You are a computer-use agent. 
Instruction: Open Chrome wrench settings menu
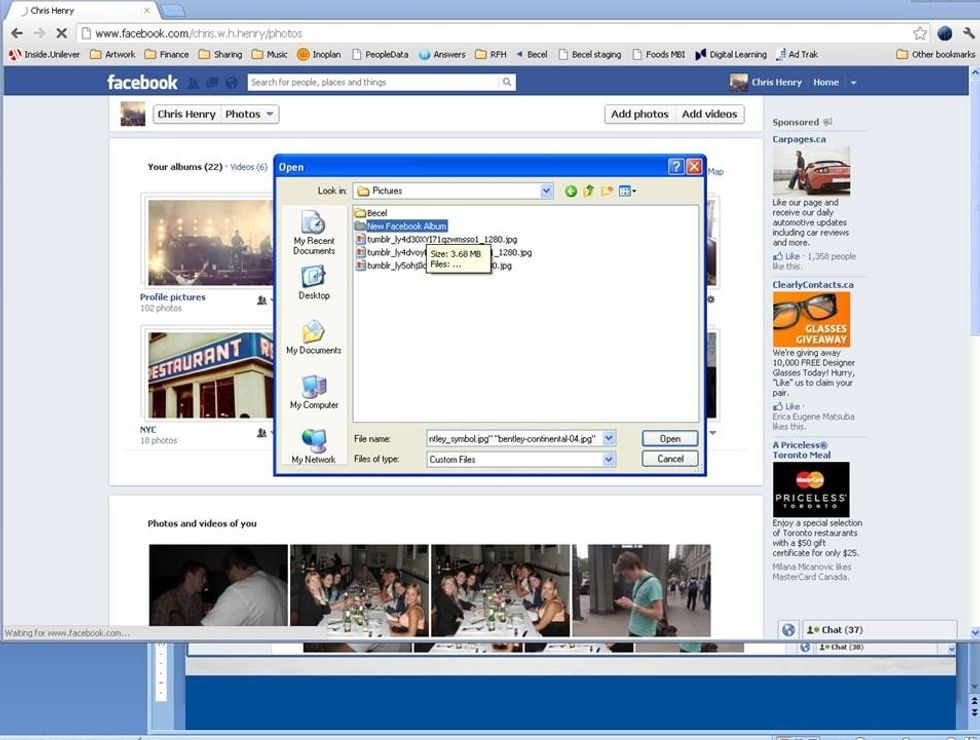point(969,33)
